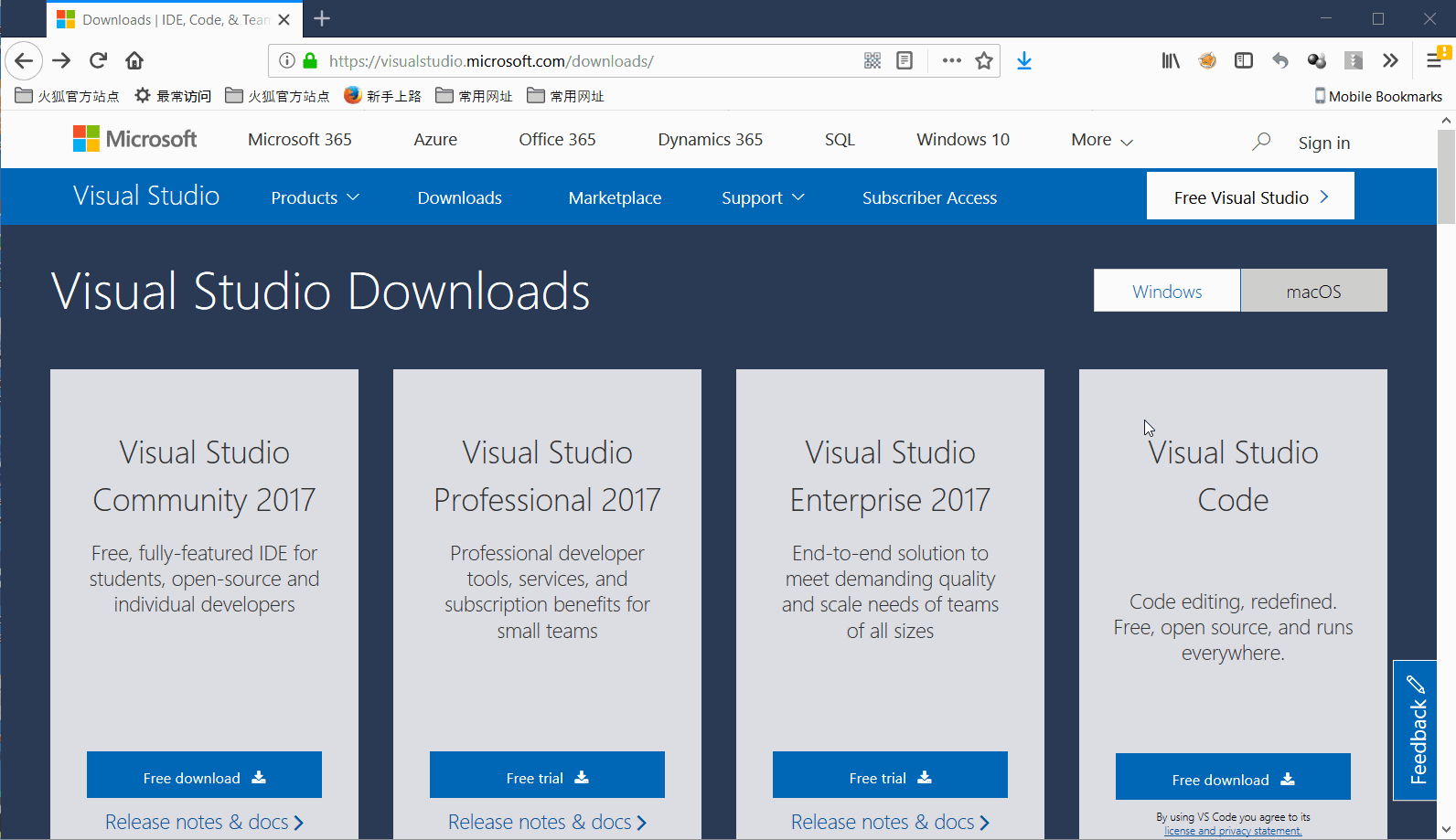Reload the page with the refresh icon
The image size is (1456, 840).
click(98, 61)
